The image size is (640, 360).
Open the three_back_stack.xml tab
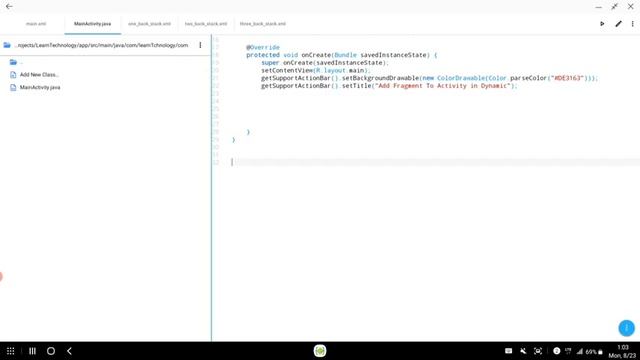tap(263, 24)
